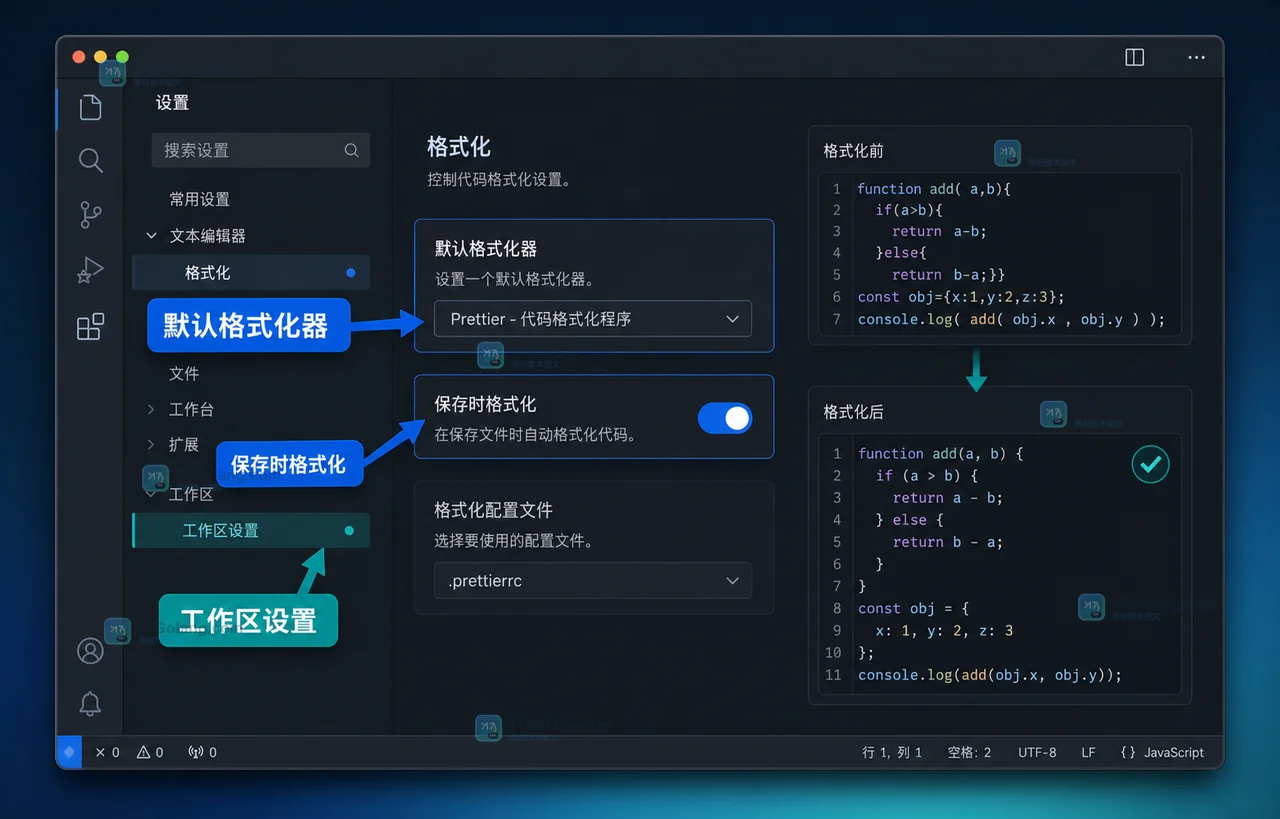Open the Extensions blocks icon

pyautogui.click(x=90, y=326)
